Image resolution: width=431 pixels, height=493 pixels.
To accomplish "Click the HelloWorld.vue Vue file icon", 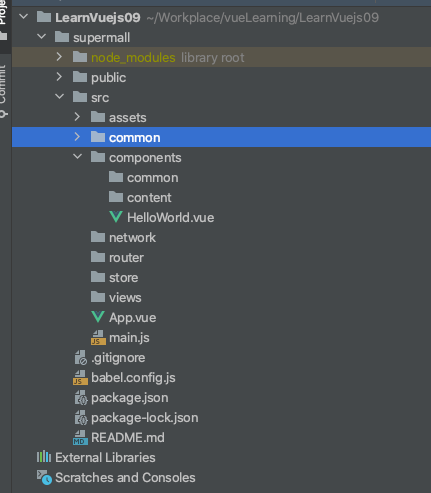I will click(x=116, y=217).
